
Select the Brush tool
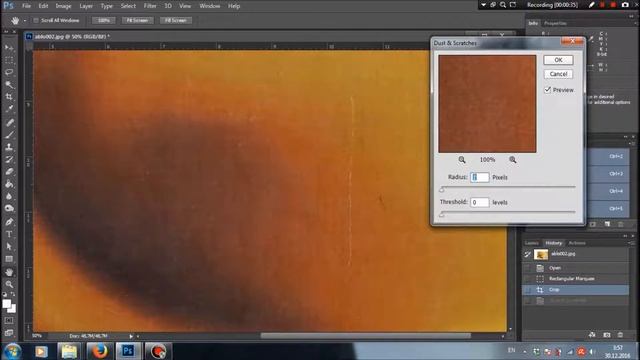[x=9, y=135]
